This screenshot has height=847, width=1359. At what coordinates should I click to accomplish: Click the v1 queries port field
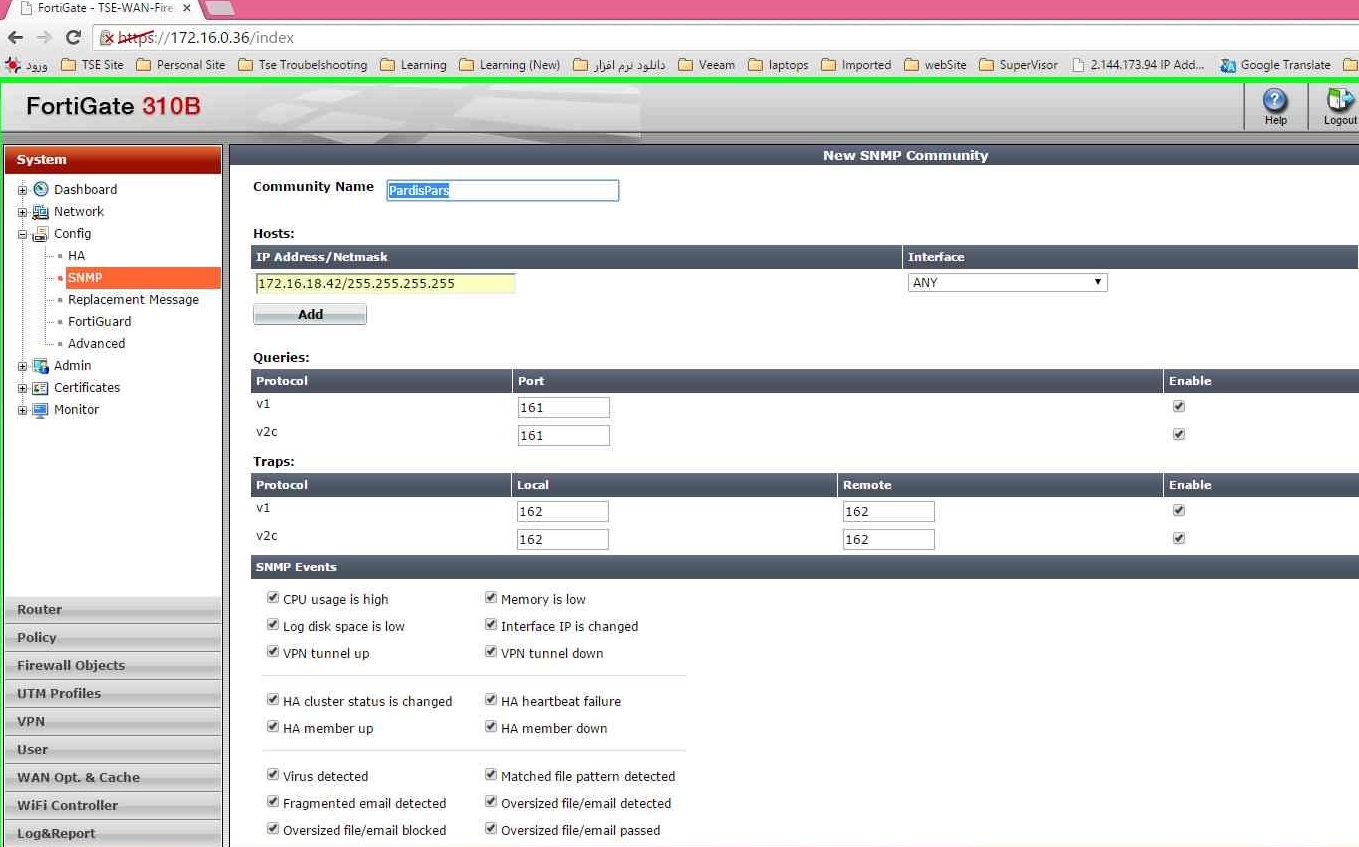click(x=563, y=407)
